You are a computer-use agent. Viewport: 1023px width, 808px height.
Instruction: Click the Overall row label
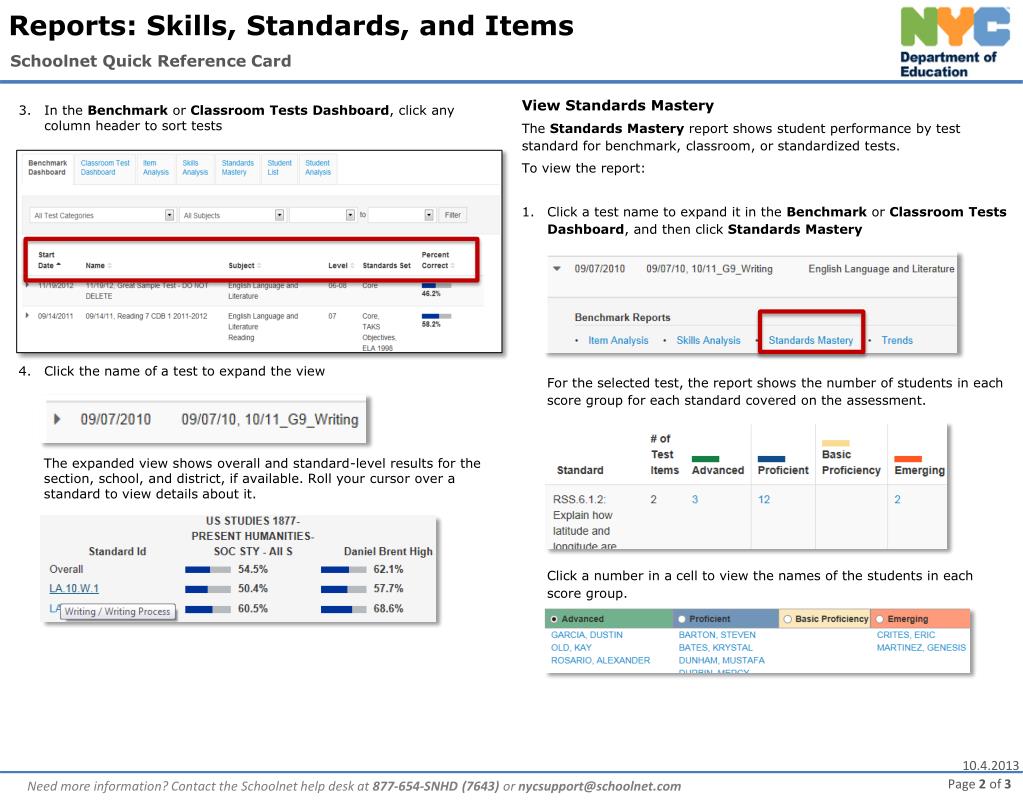click(66, 569)
